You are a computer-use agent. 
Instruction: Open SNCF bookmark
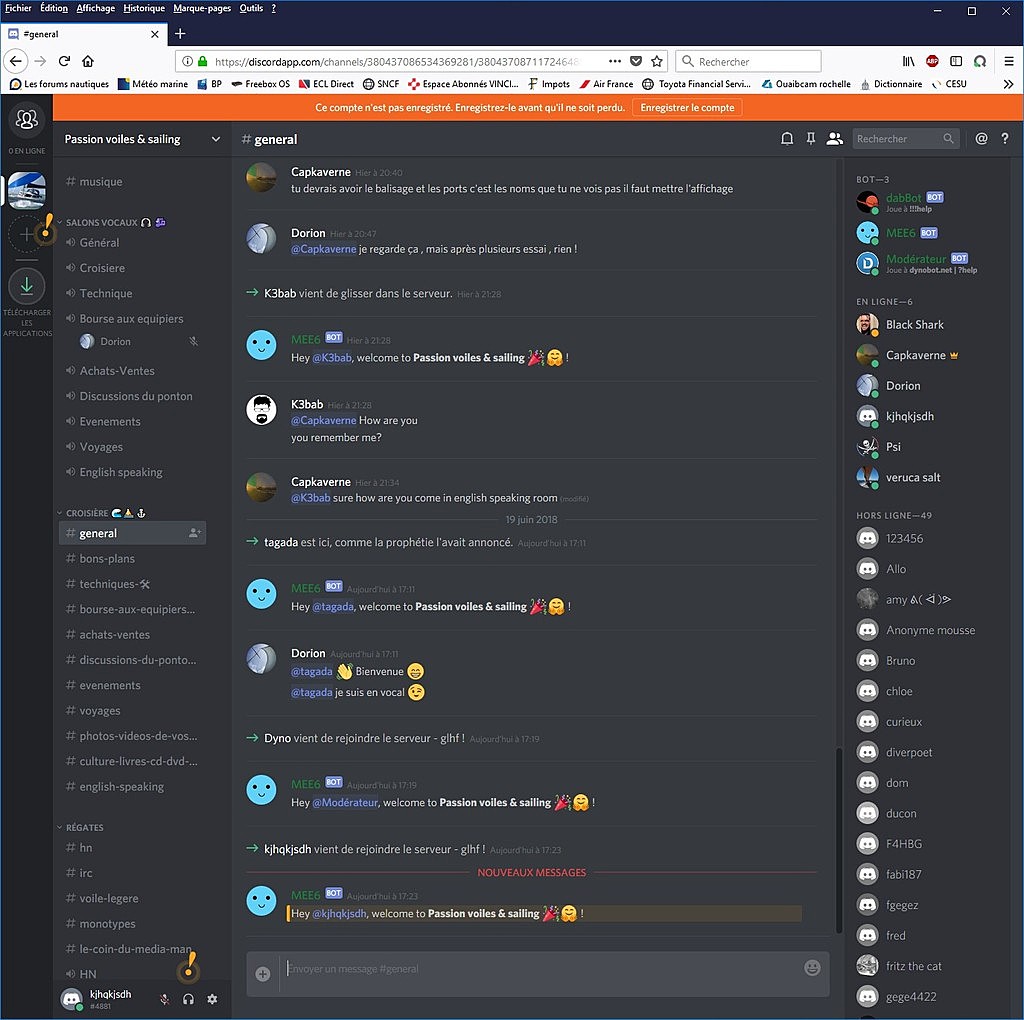coord(381,84)
